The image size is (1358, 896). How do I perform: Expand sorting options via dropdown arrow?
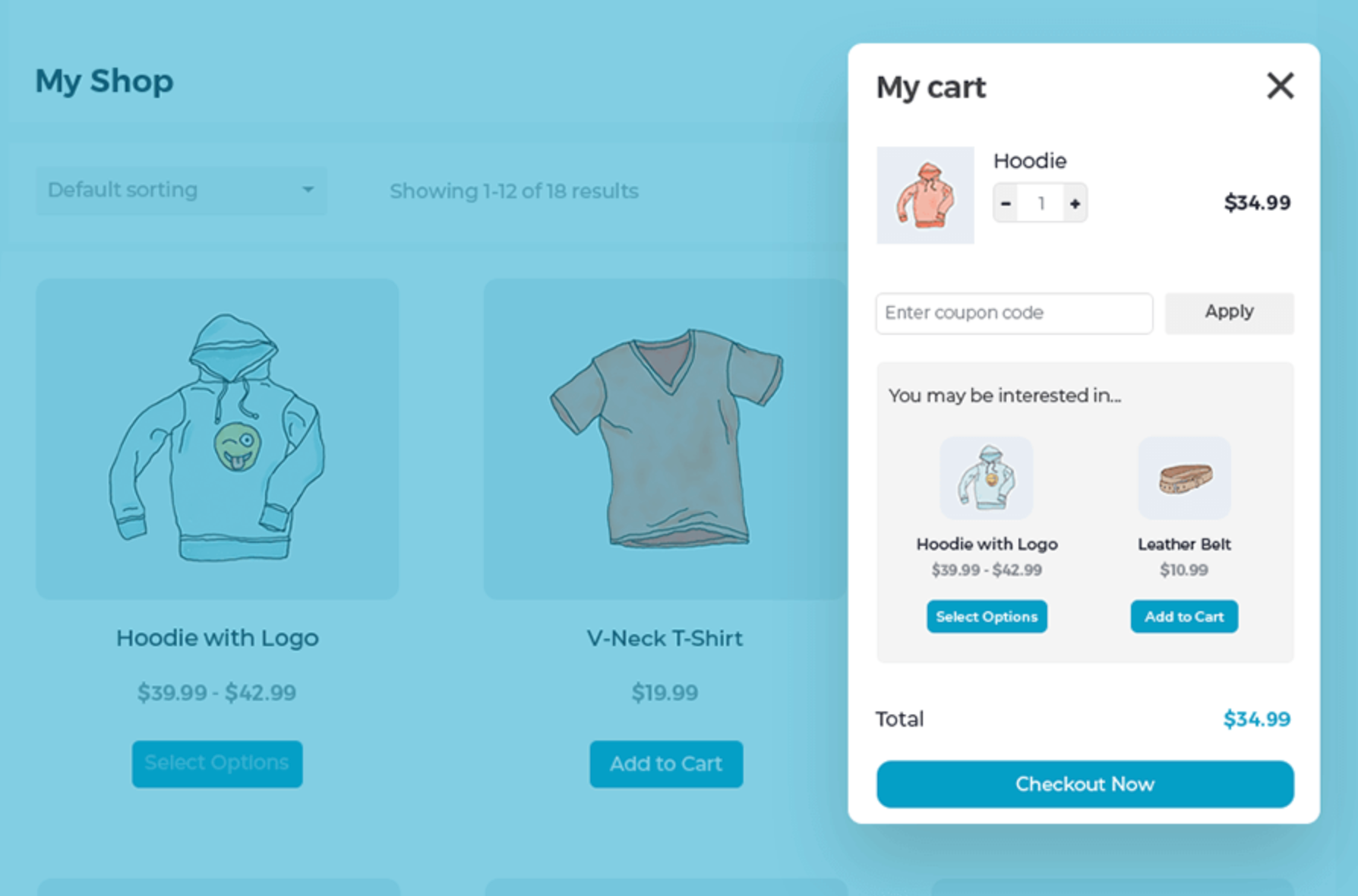click(x=308, y=190)
